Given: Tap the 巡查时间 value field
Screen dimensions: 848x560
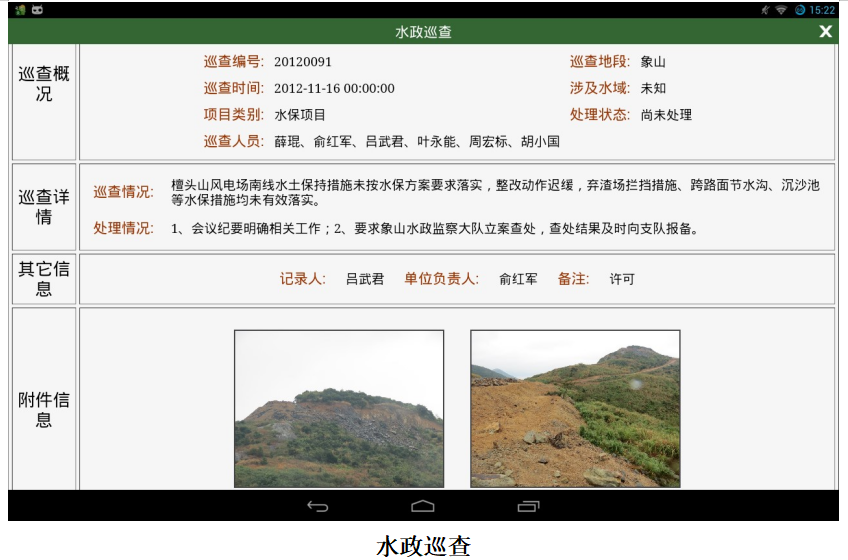Looking at the screenshot, I should click(334, 88).
